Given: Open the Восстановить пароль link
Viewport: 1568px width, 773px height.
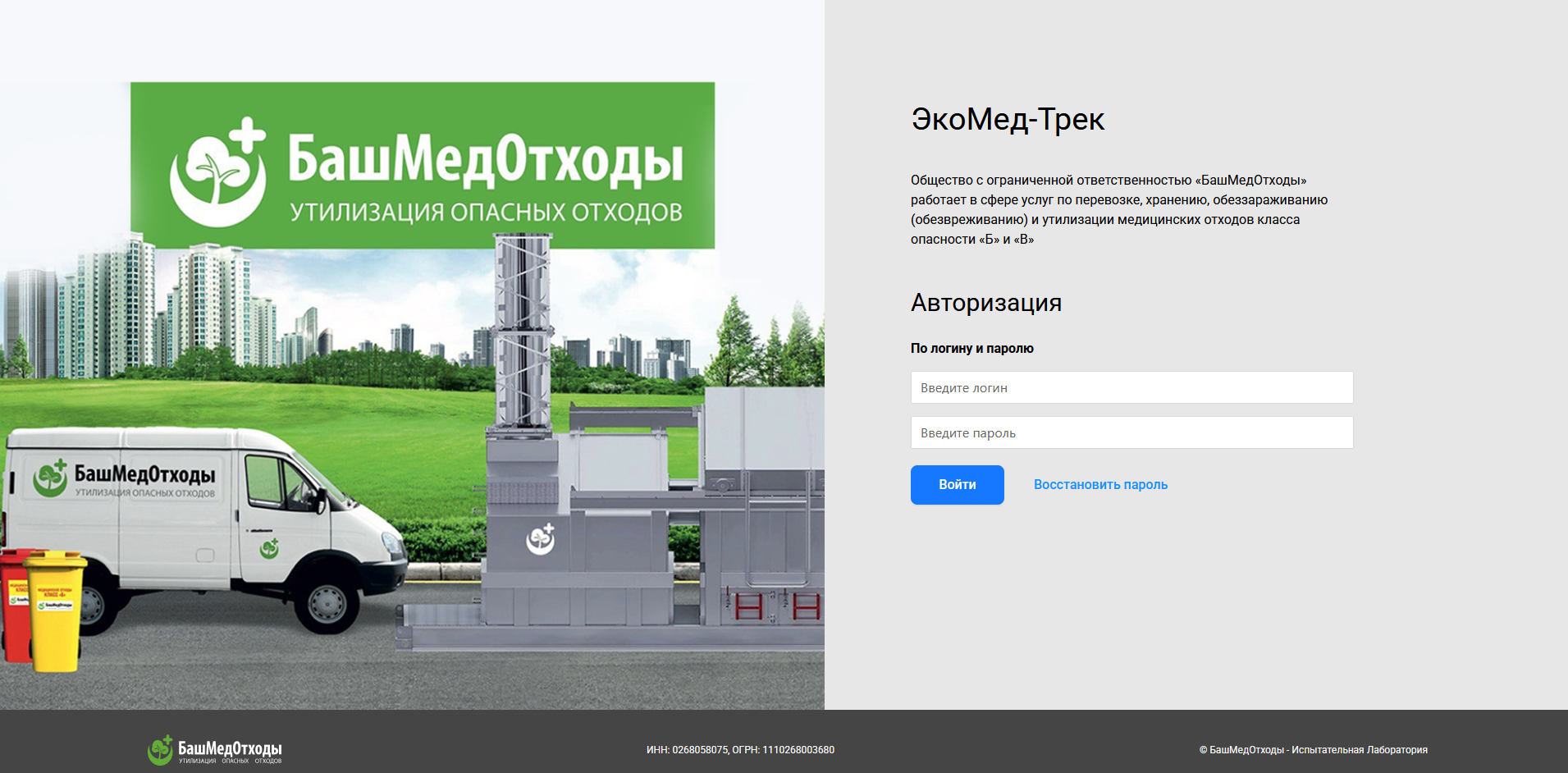Looking at the screenshot, I should click(1100, 485).
